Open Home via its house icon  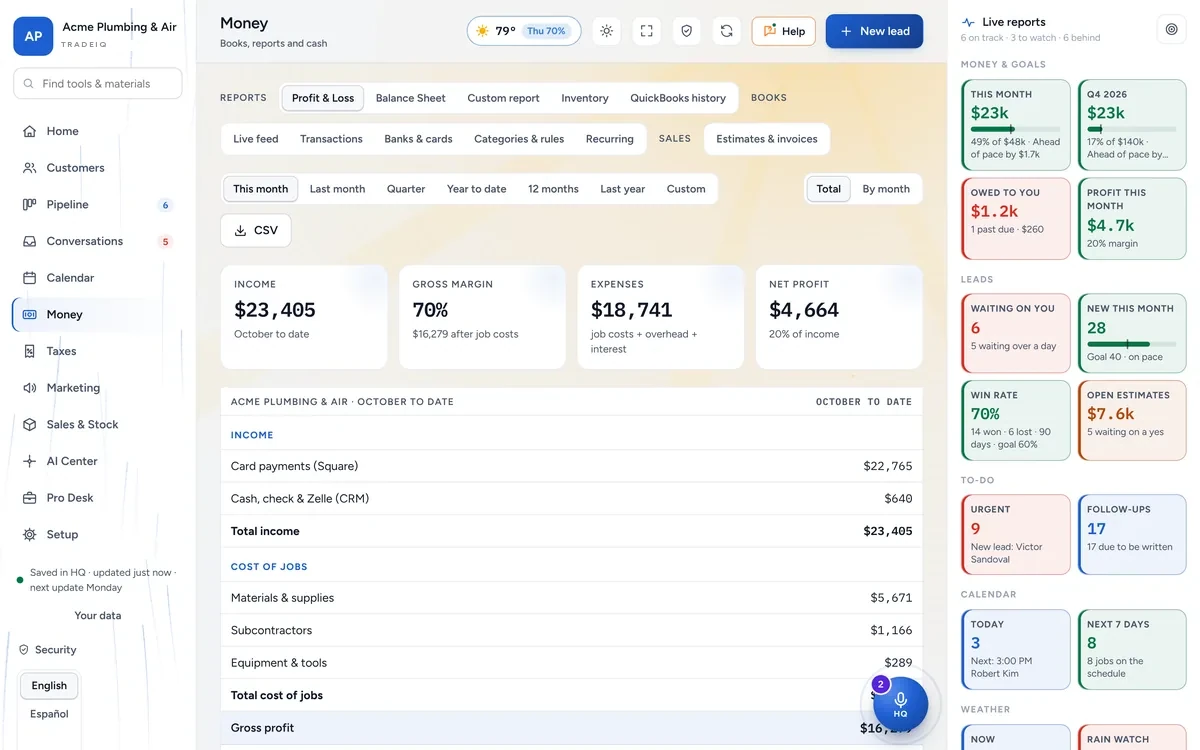(29, 131)
